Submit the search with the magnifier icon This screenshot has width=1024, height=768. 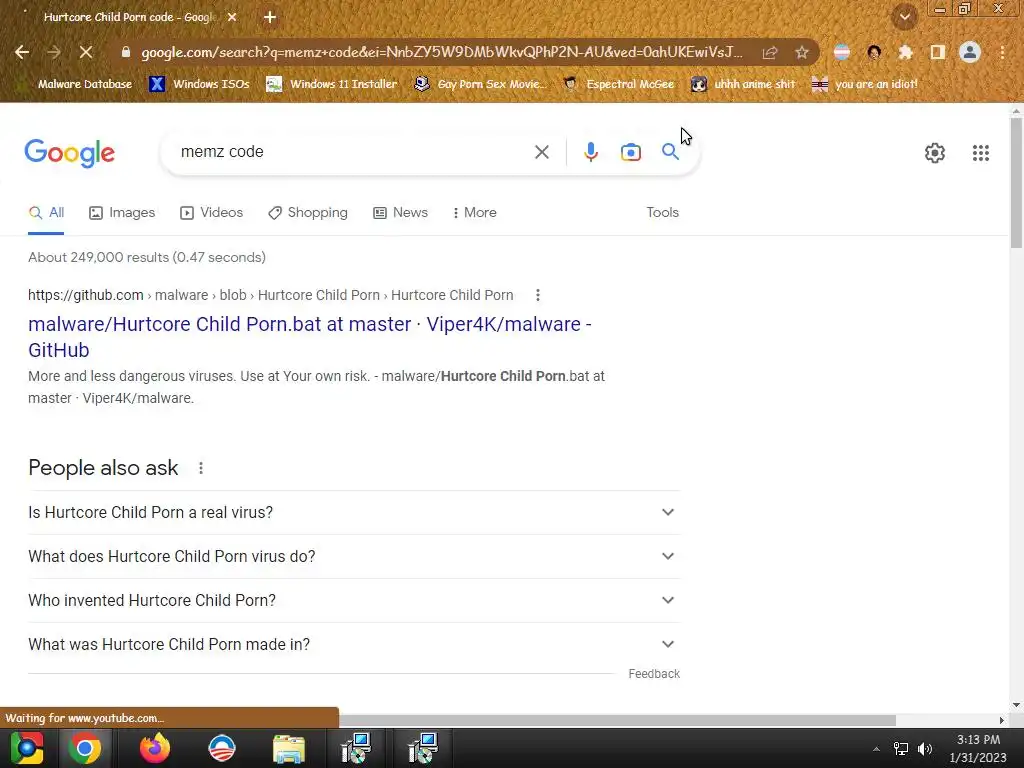670,152
